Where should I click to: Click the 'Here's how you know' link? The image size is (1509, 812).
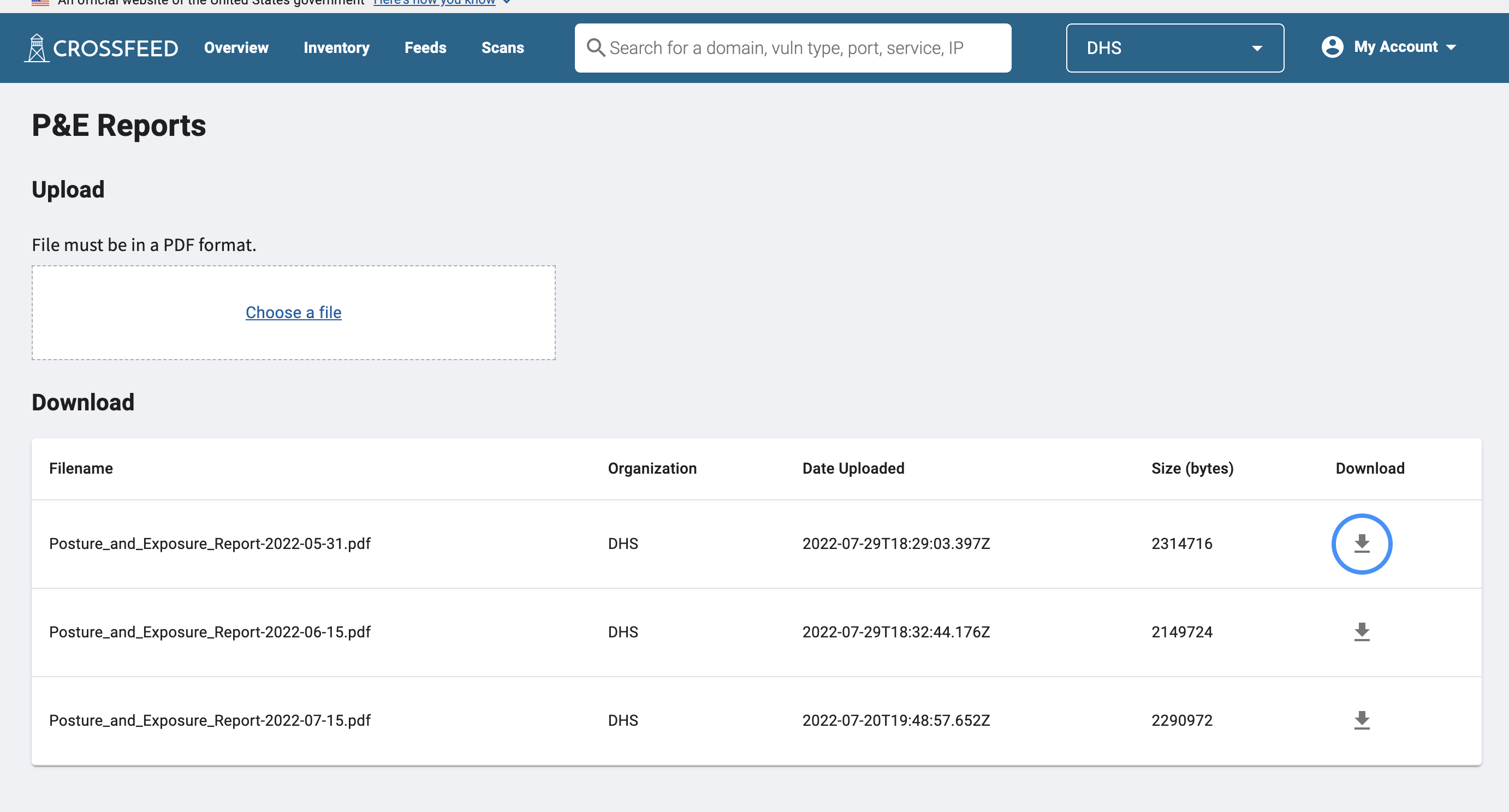[434, 3]
